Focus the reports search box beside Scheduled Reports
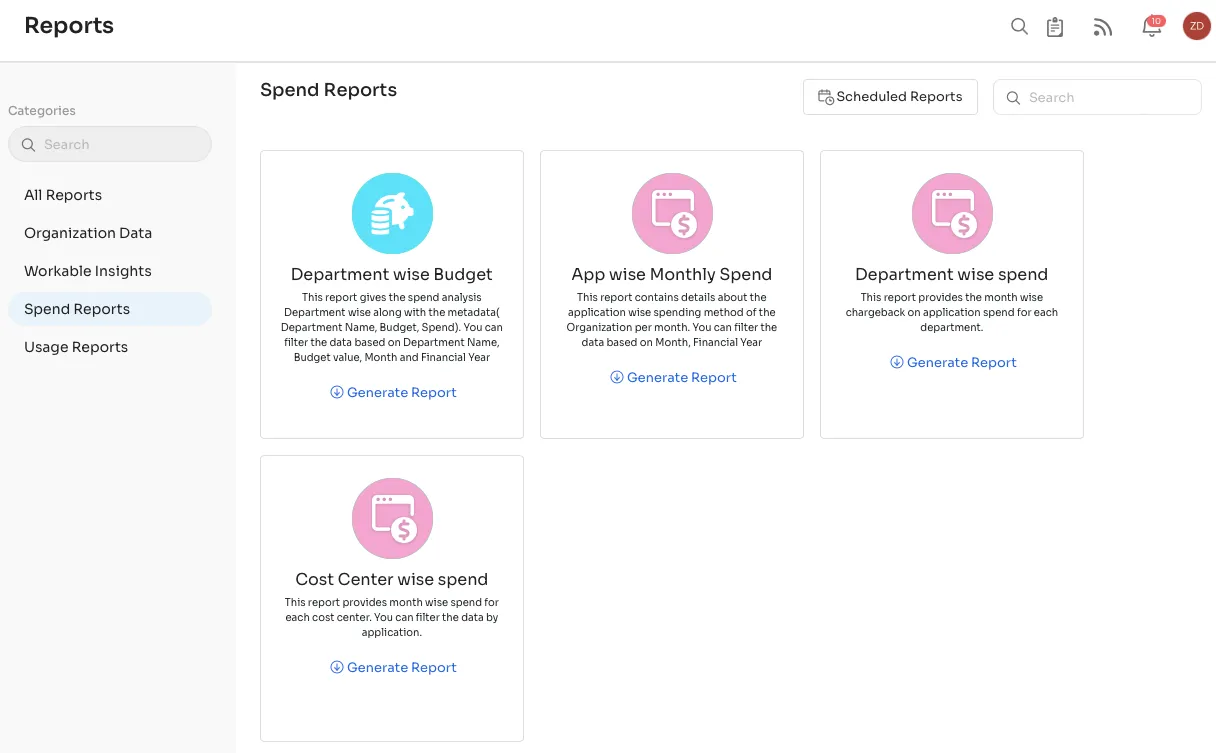This screenshot has width=1216, height=753. [x=1097, y=97]
